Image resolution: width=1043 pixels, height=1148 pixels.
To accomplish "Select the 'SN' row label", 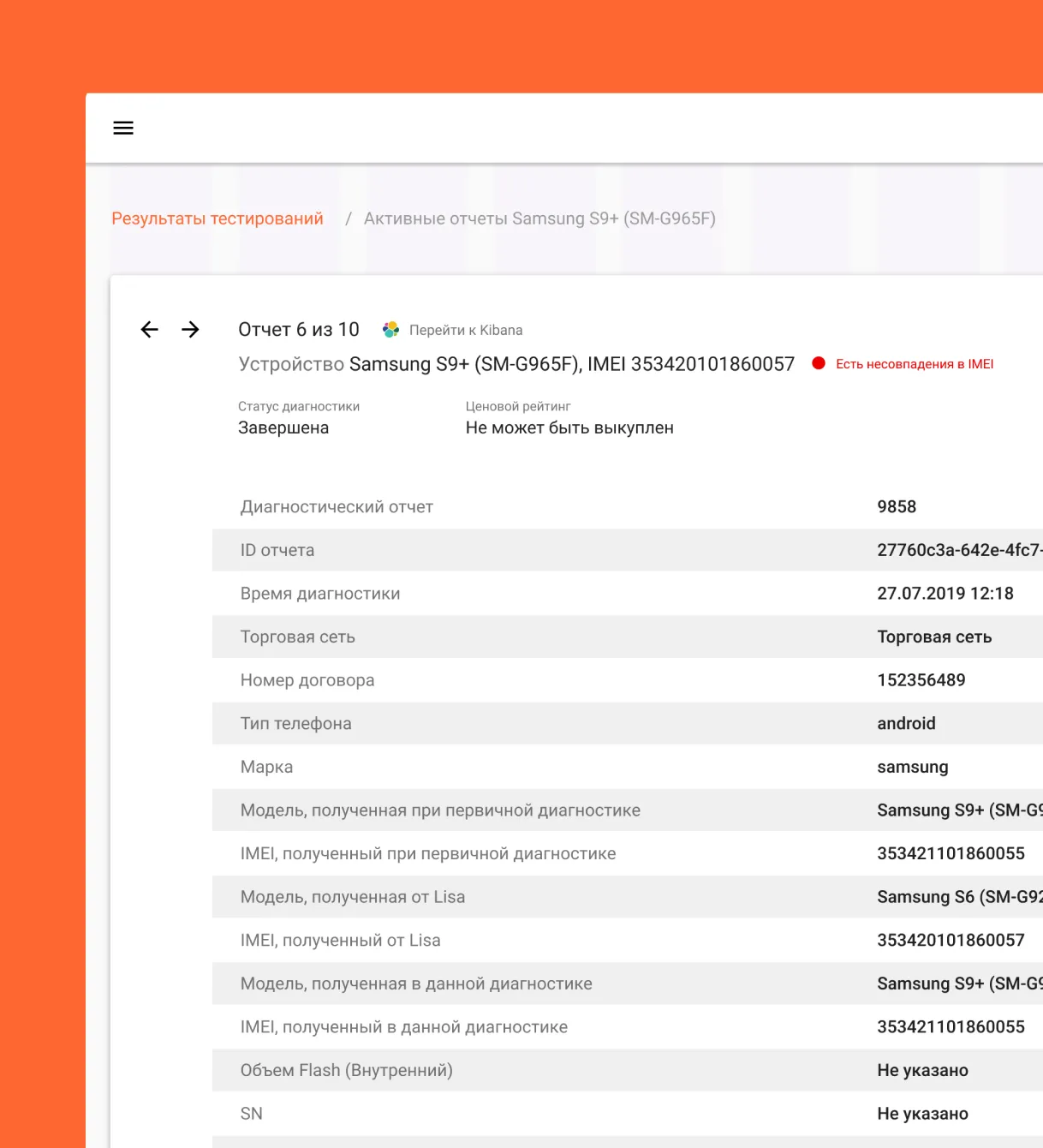I will point(252,1114).
